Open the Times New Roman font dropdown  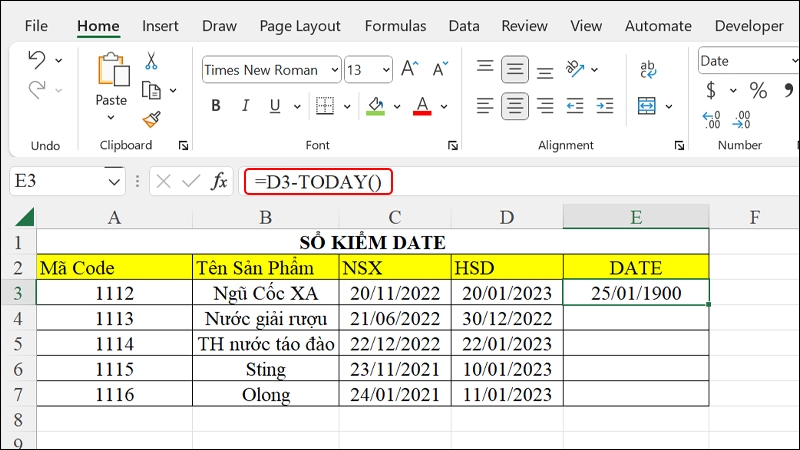pos(335,69)
